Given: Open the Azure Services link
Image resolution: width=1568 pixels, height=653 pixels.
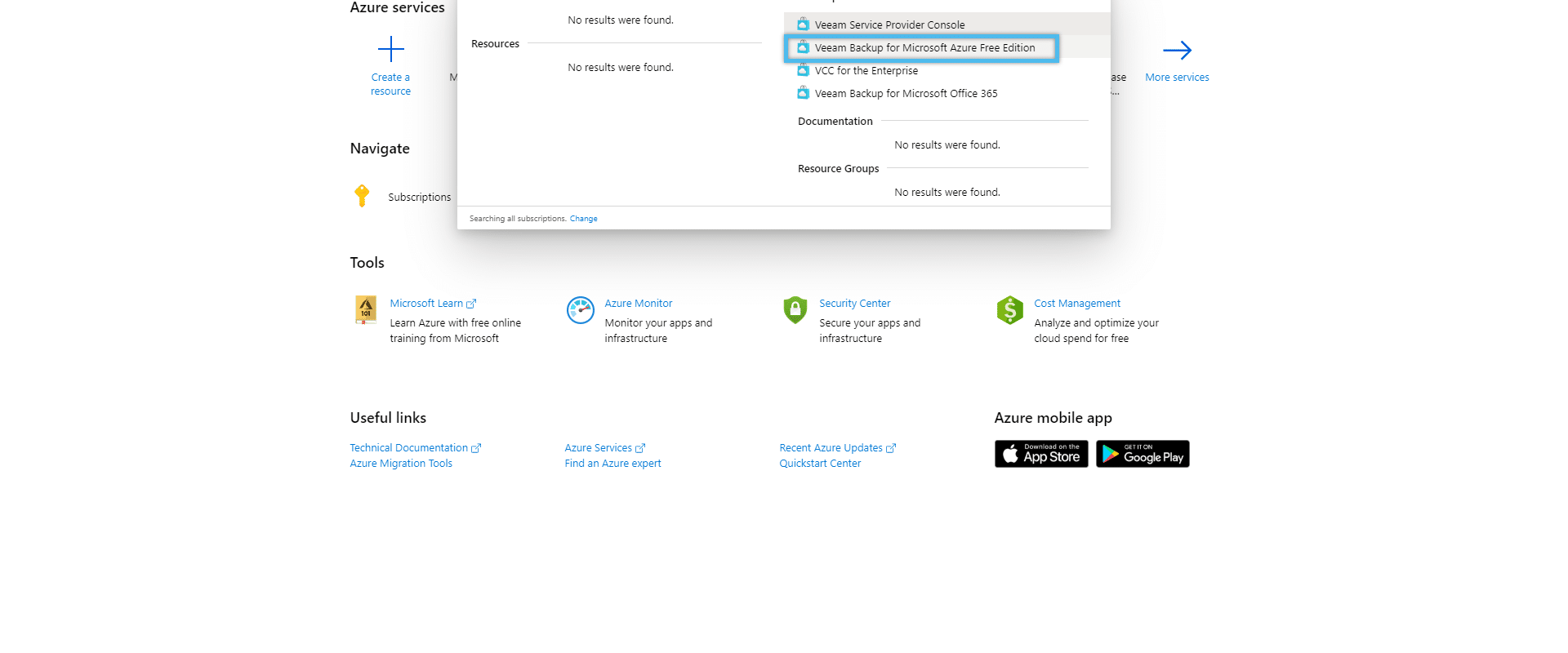Looking at the screenshot, I should (x=598, y=448).
